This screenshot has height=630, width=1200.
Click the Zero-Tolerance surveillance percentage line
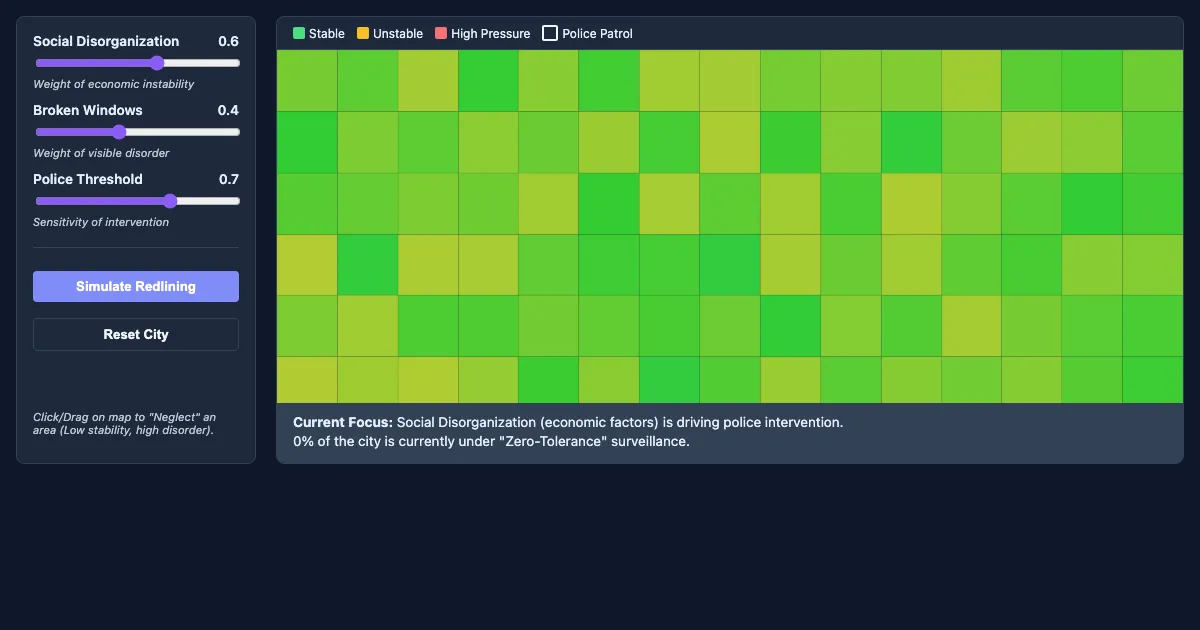click(x=491, y=441)
